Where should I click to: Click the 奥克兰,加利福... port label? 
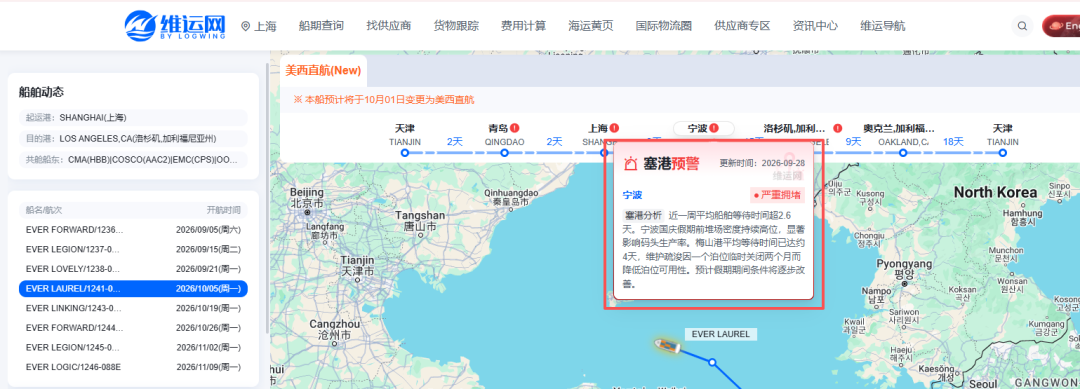pyautogui.click(x=899, y=128)
